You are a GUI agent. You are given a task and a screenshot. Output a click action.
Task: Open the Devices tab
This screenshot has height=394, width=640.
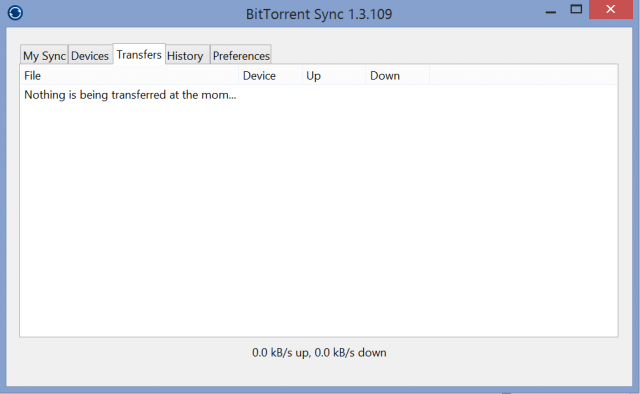90,56
